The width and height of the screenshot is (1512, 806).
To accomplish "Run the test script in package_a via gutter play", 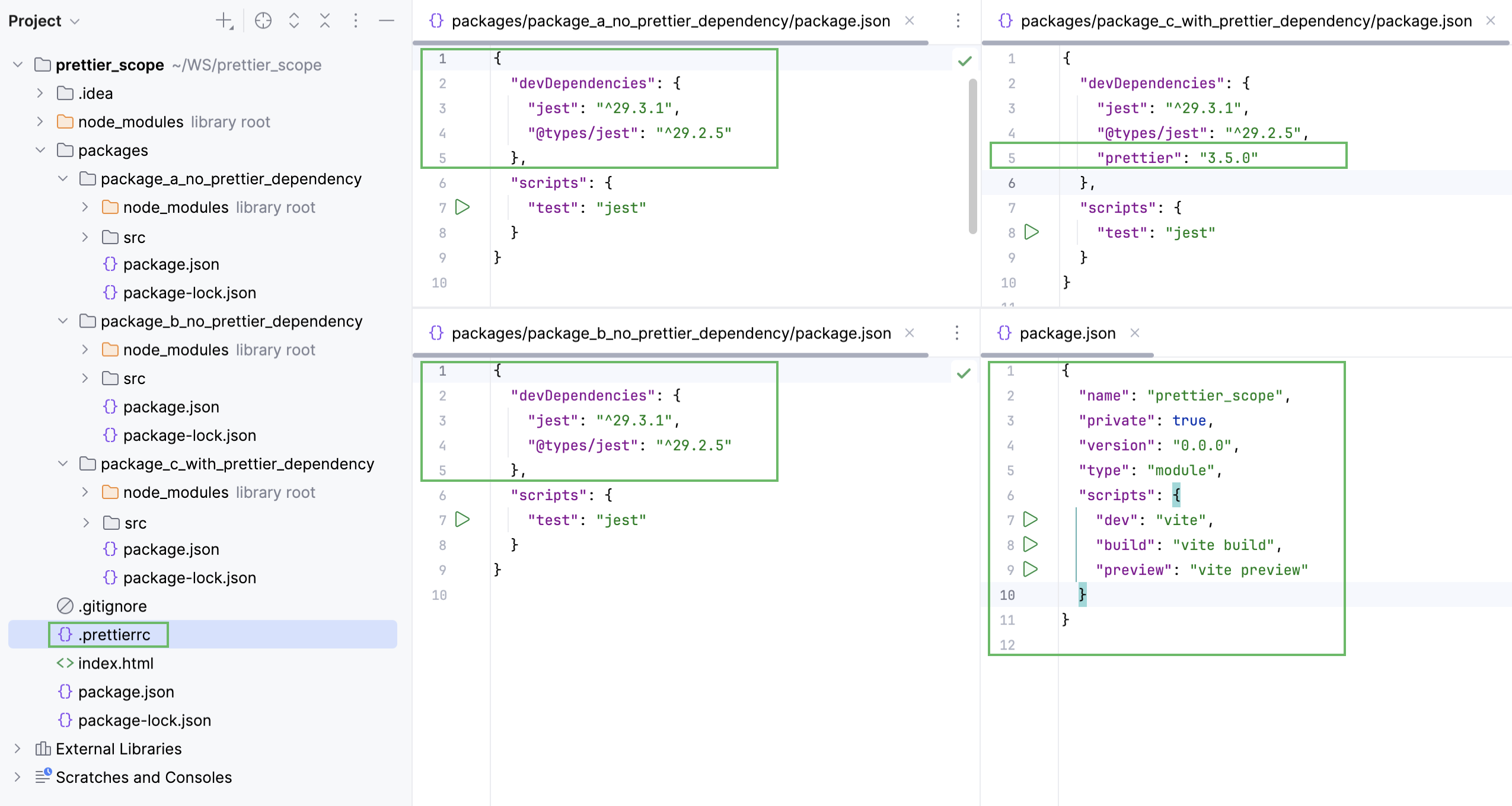I will pyautogui.click(x=462, y=207).
